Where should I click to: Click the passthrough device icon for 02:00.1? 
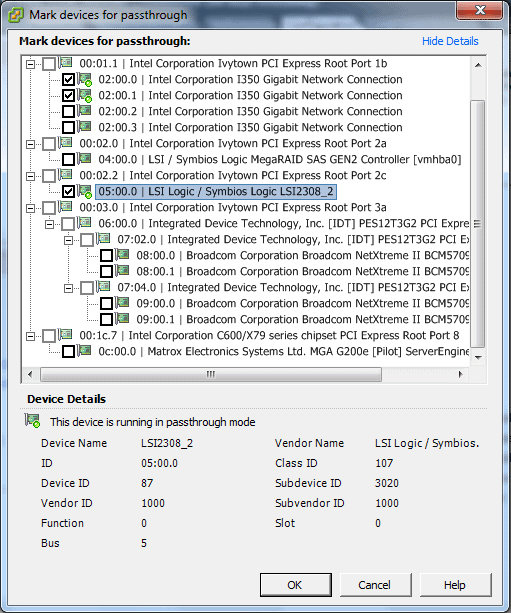coord(85,95)
